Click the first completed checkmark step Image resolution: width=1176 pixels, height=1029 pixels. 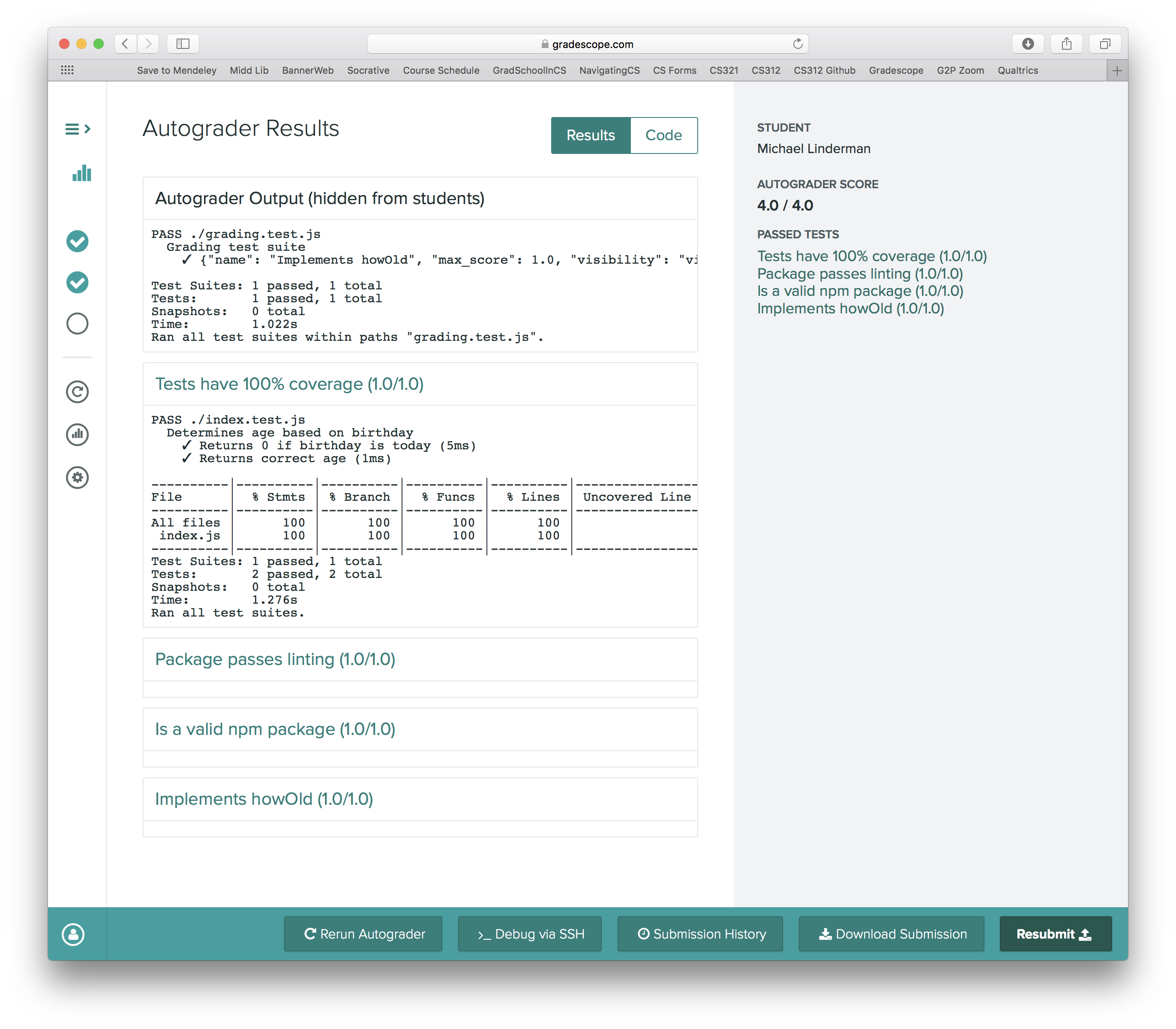(x=78, y=241)
